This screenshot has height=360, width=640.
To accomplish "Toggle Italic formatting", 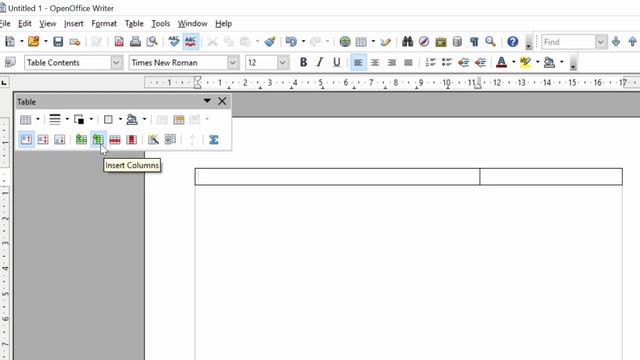I will click(320, 62).
